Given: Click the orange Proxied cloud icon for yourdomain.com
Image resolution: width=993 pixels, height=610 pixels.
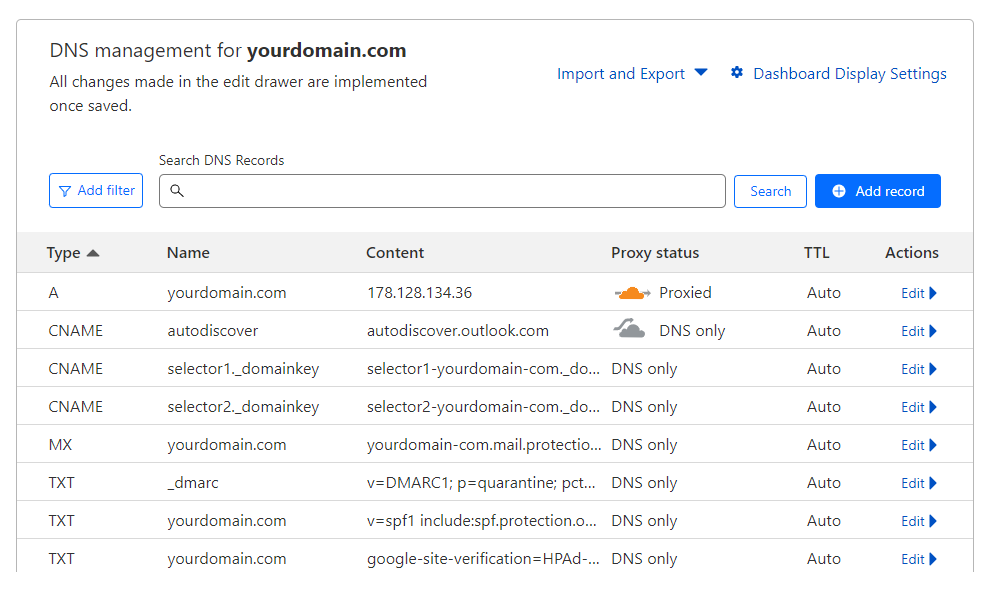Looking at the screenshot, I should tap(631, 292).
